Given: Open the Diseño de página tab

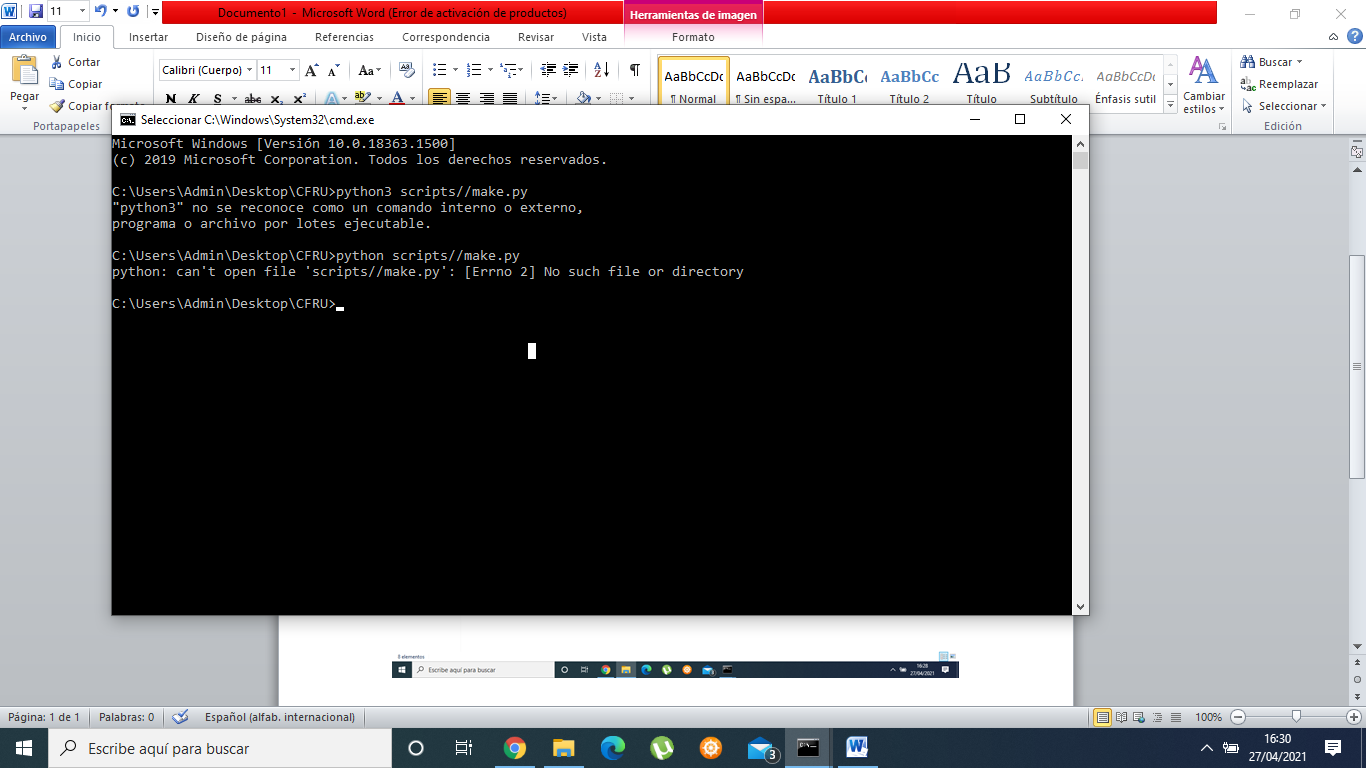Looking at the screenshot, I should pos(241,37).
